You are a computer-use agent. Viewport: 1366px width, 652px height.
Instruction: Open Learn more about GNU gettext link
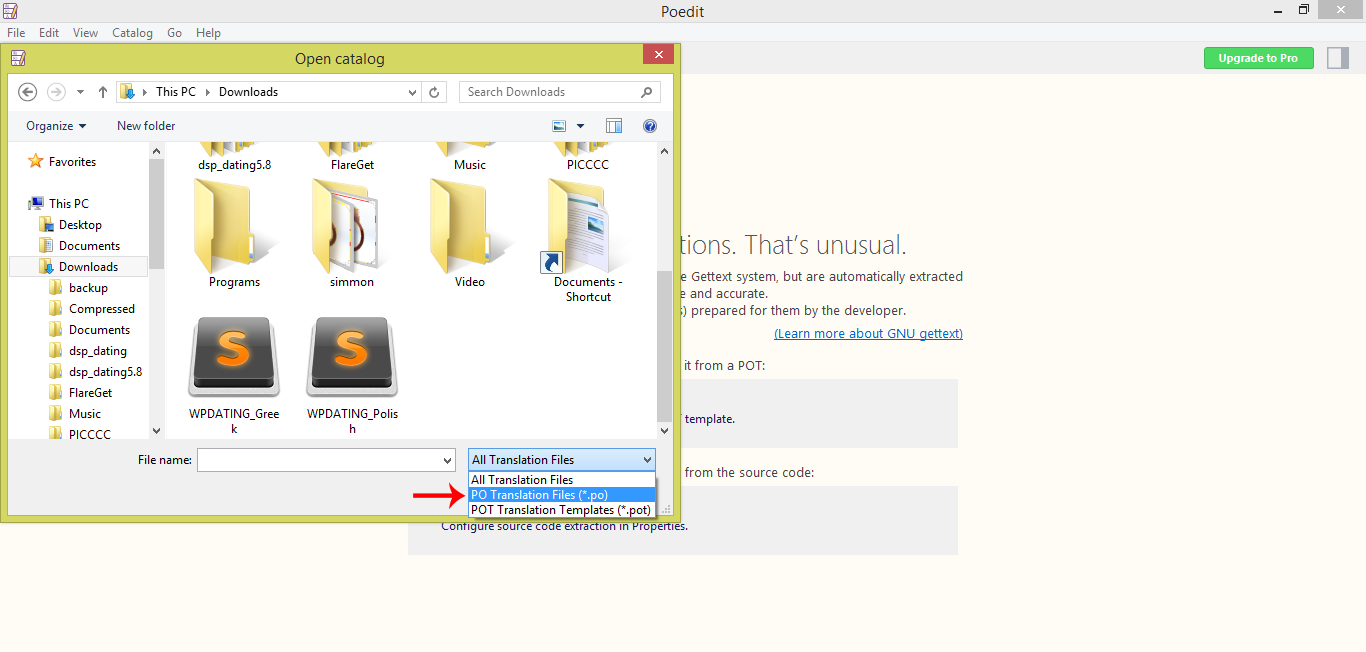tap(868, 334)
